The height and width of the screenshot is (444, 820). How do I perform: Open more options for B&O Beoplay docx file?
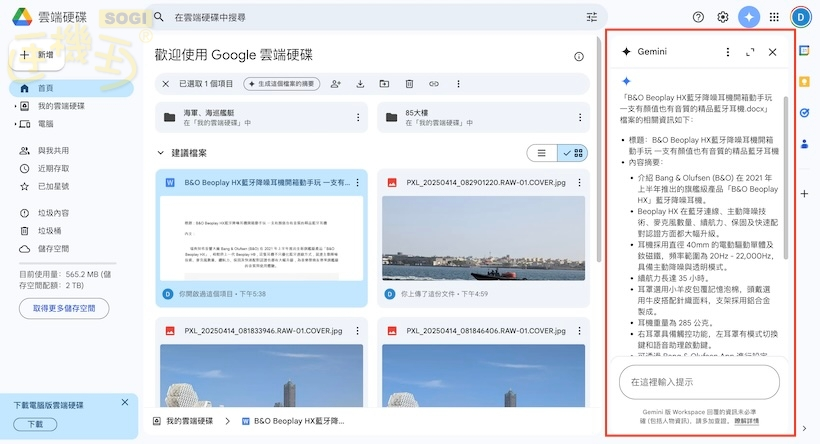click(x=358, y=183)
